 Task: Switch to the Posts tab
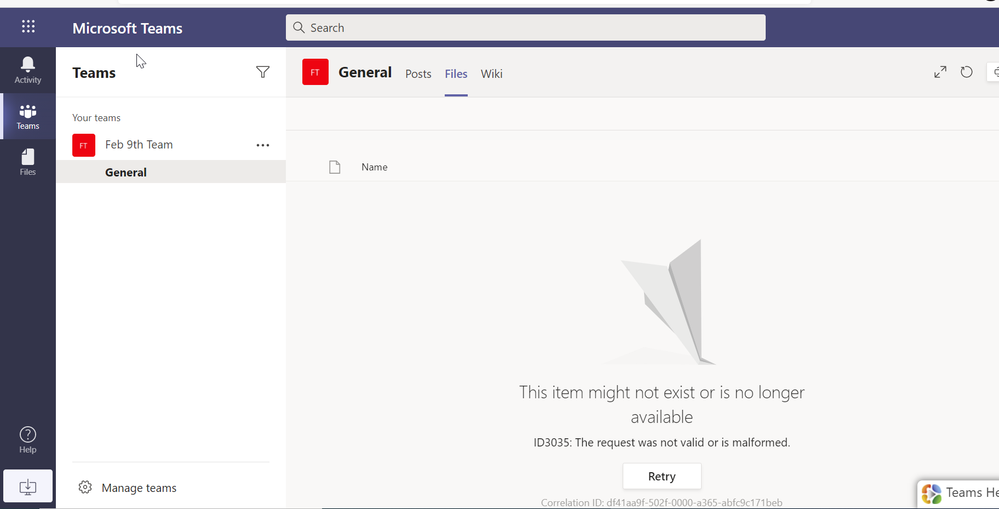pos(418,74)
